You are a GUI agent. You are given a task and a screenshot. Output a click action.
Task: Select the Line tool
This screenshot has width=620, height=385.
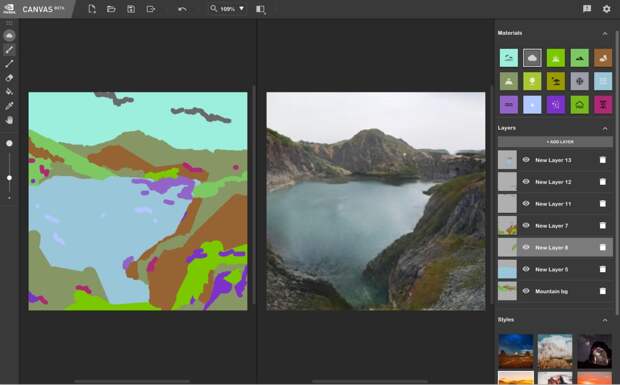(x=9, y=64)
